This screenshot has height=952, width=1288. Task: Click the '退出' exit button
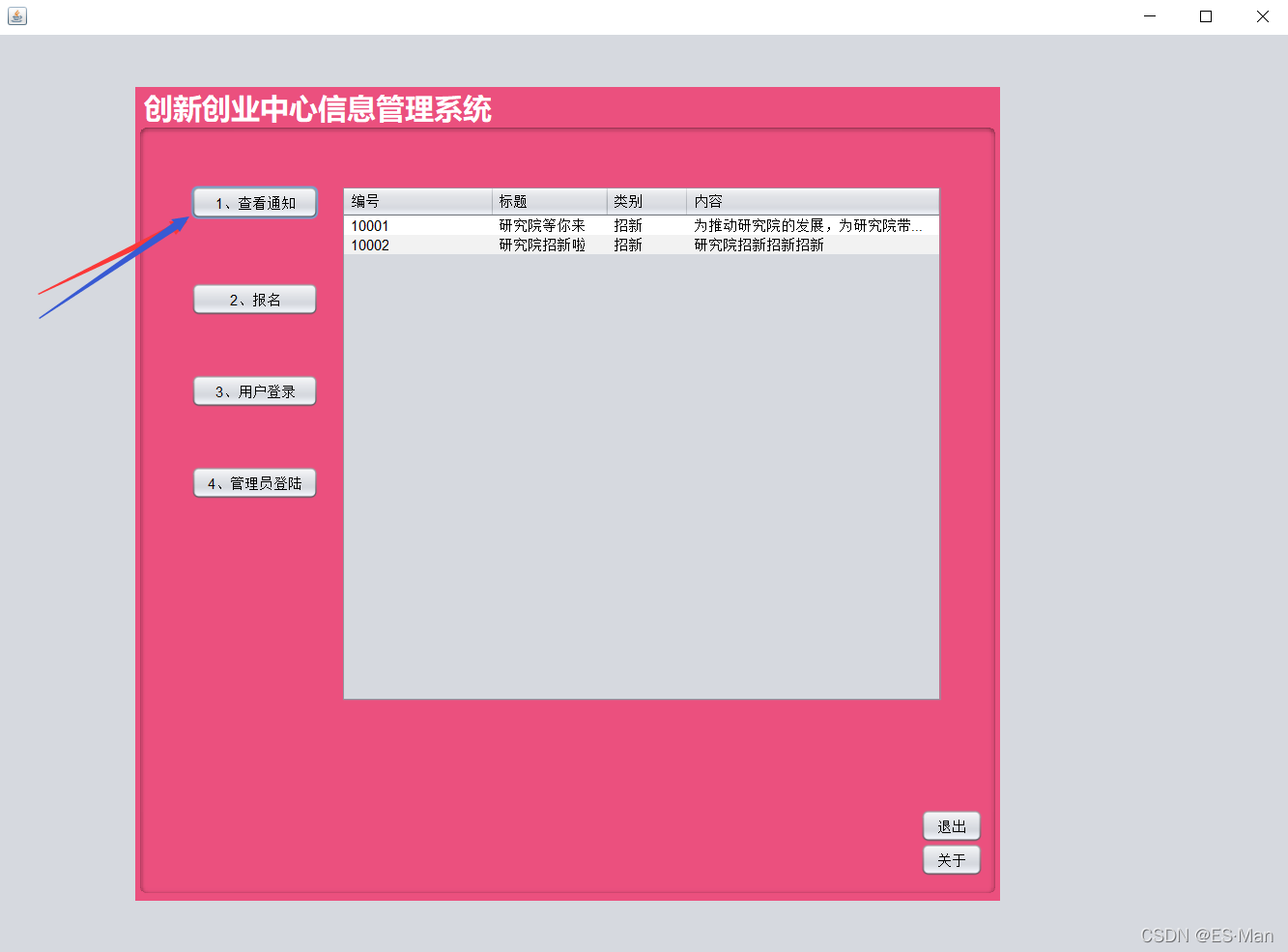pos(952,826)
